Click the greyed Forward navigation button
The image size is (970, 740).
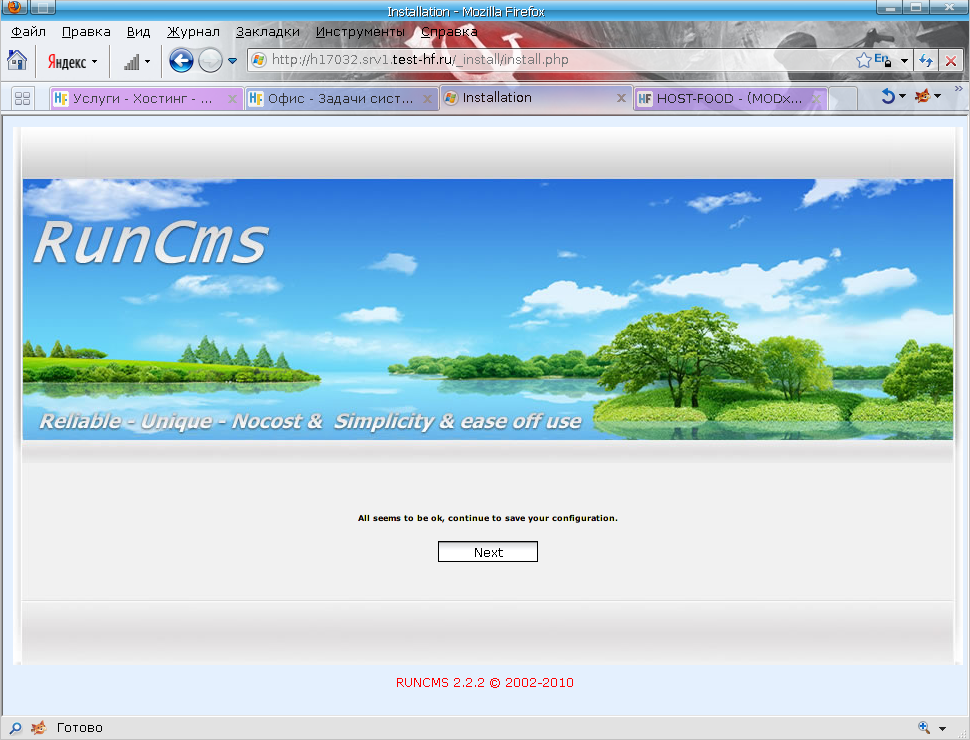pyautogui.click(x=210, y=61)
